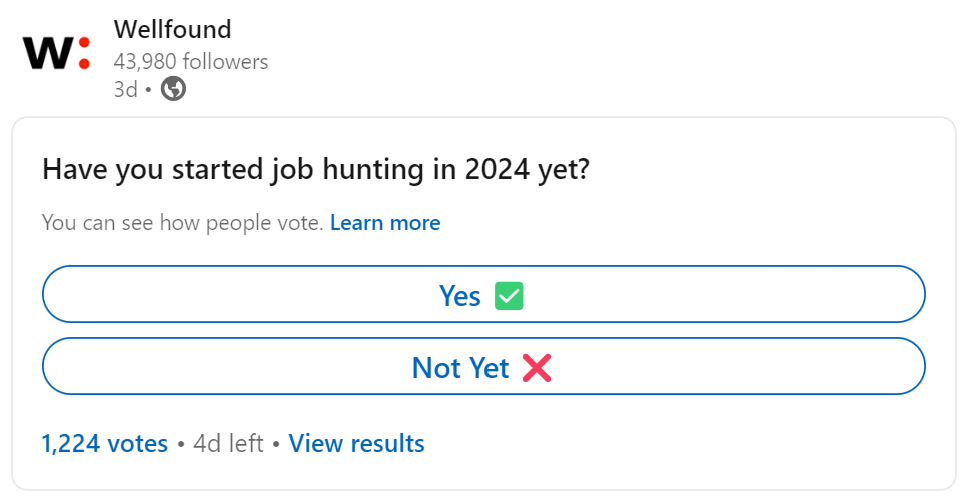The height and width of the screenshot is (502, 972).
Task: Select the word Yes in first option
Action: click(x=459, y=296)
